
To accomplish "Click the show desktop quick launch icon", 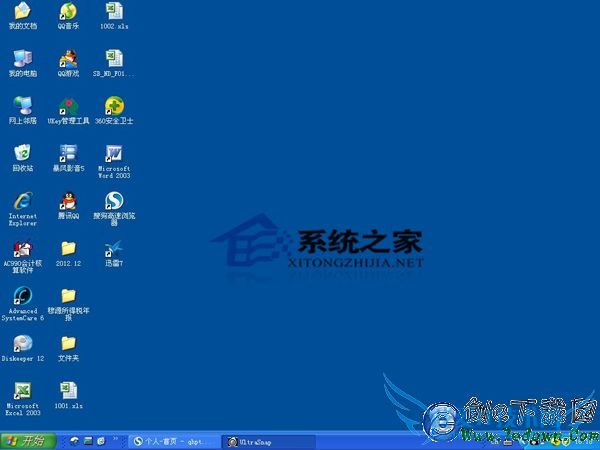I will (x=88, y=441).
